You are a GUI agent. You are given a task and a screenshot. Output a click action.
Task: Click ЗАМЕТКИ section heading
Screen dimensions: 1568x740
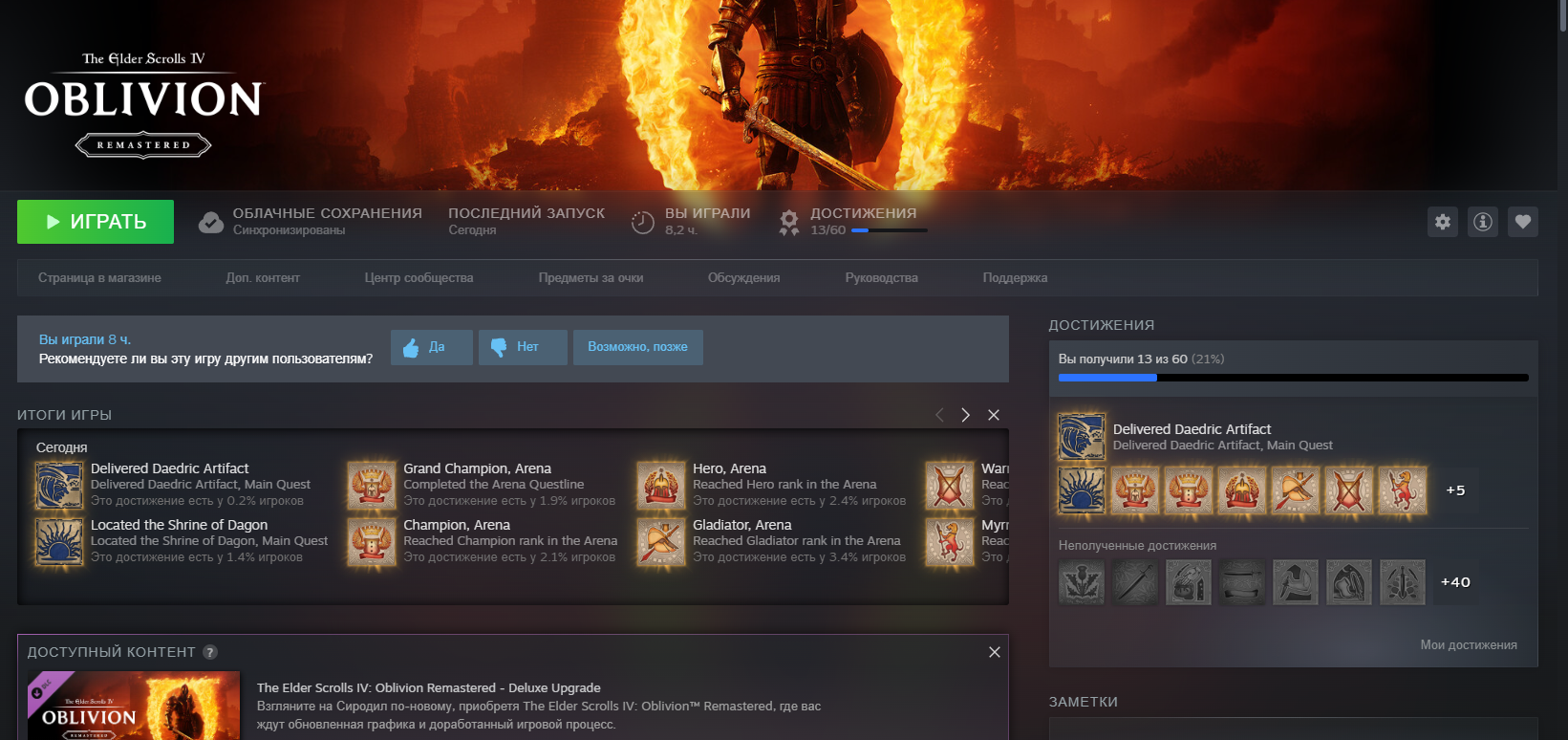coord(1084,702)
